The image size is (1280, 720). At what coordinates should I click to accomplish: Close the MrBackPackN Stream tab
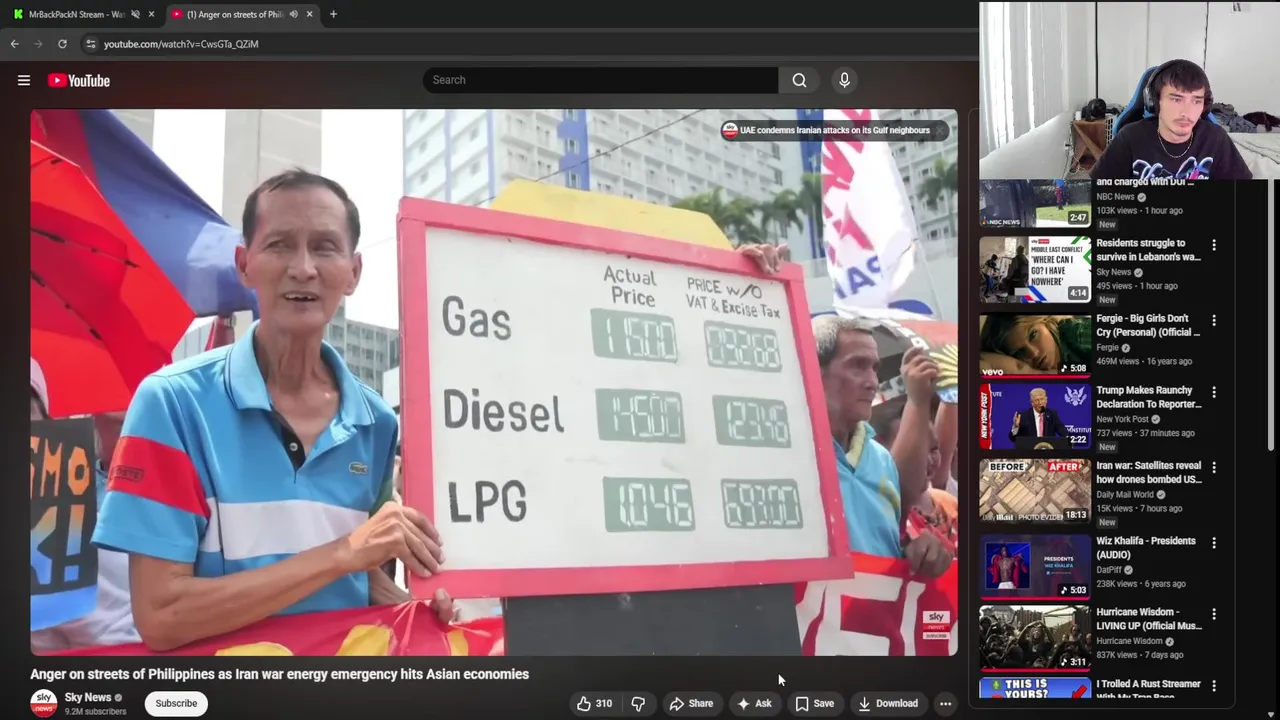[151, 14]
